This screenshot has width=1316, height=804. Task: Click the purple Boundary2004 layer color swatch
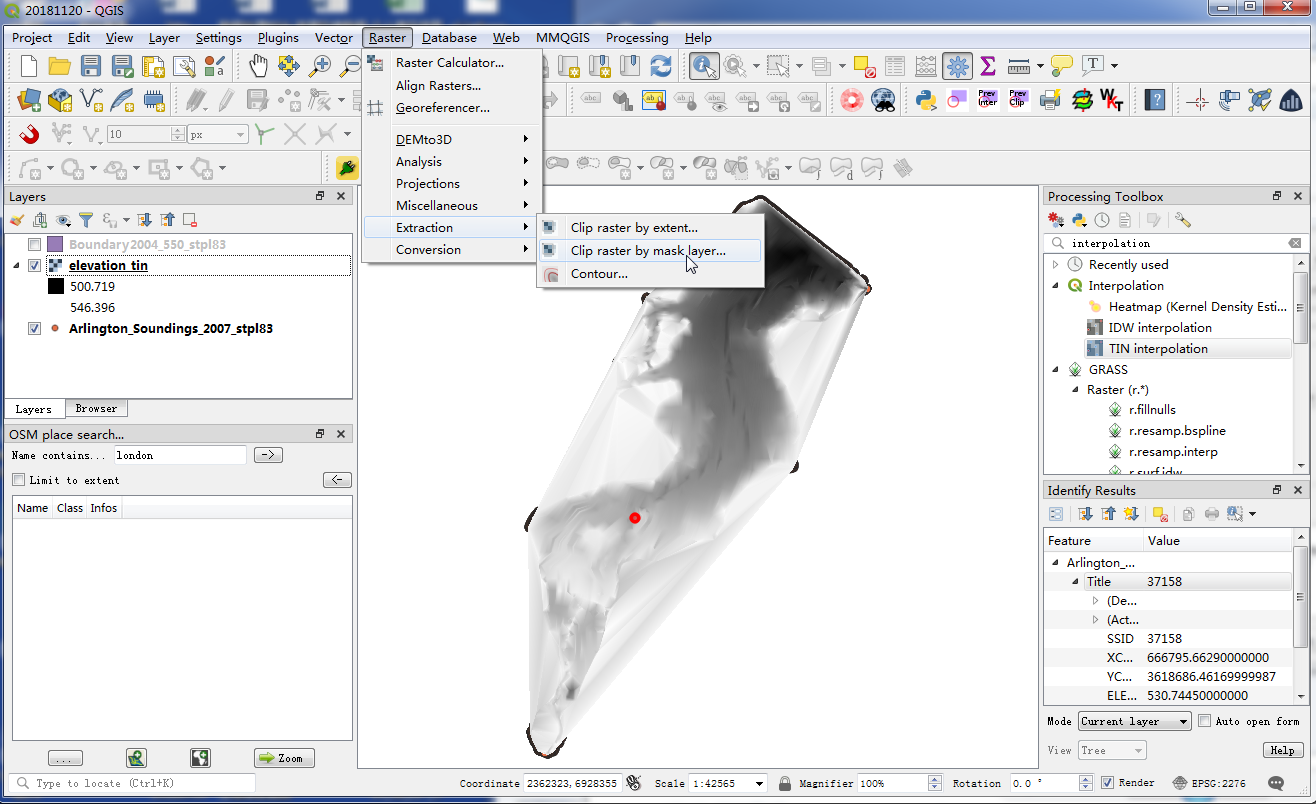pyautogui.click(x=55, y=244)
